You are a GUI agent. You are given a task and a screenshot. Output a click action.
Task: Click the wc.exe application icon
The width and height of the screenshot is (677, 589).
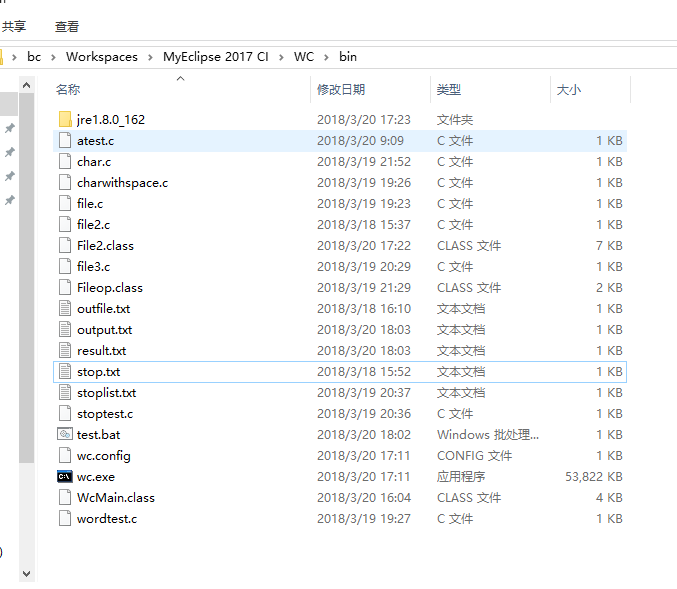(65, 477)
